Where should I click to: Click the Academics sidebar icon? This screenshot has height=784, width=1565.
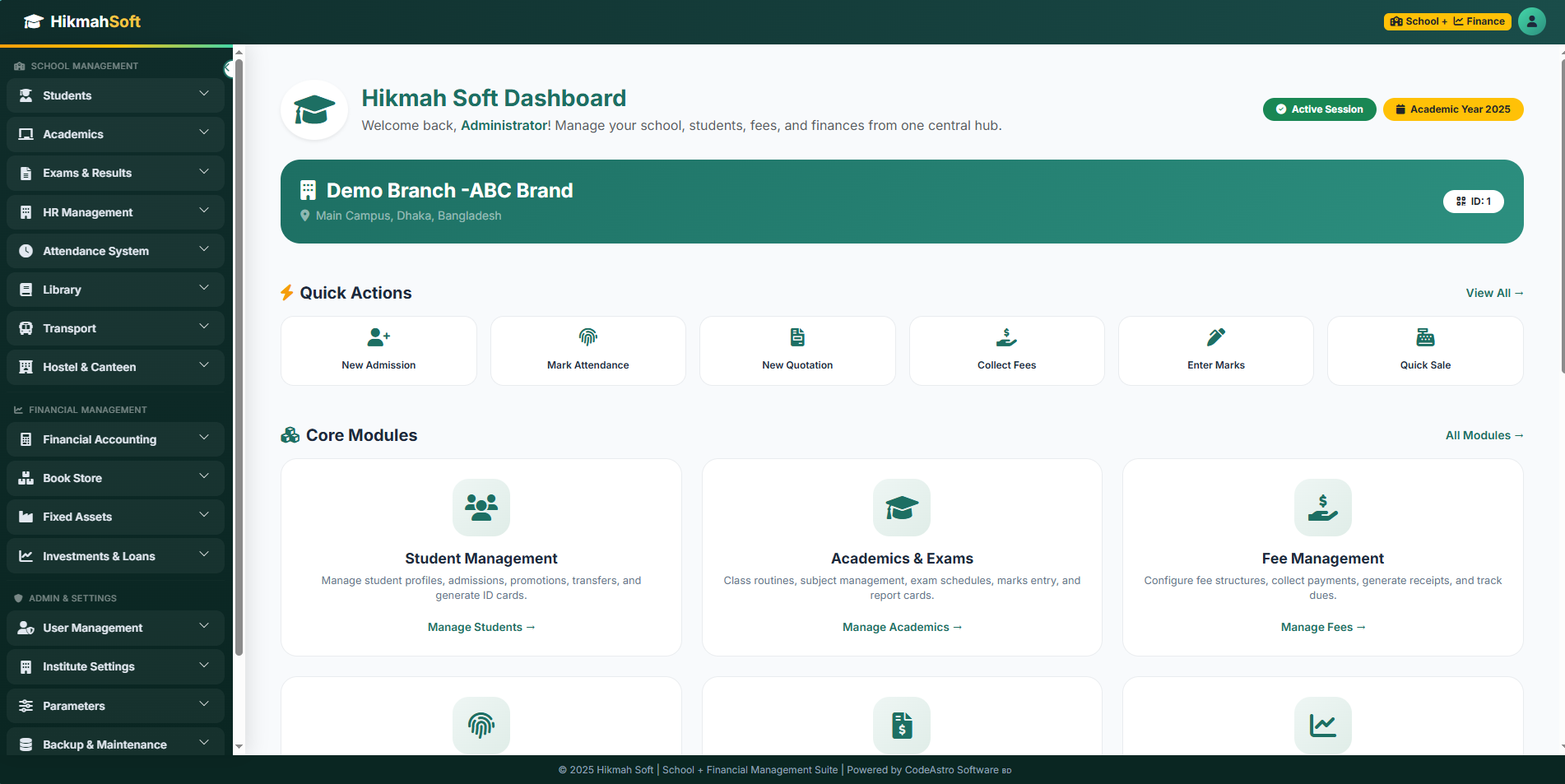click(26, 134)
